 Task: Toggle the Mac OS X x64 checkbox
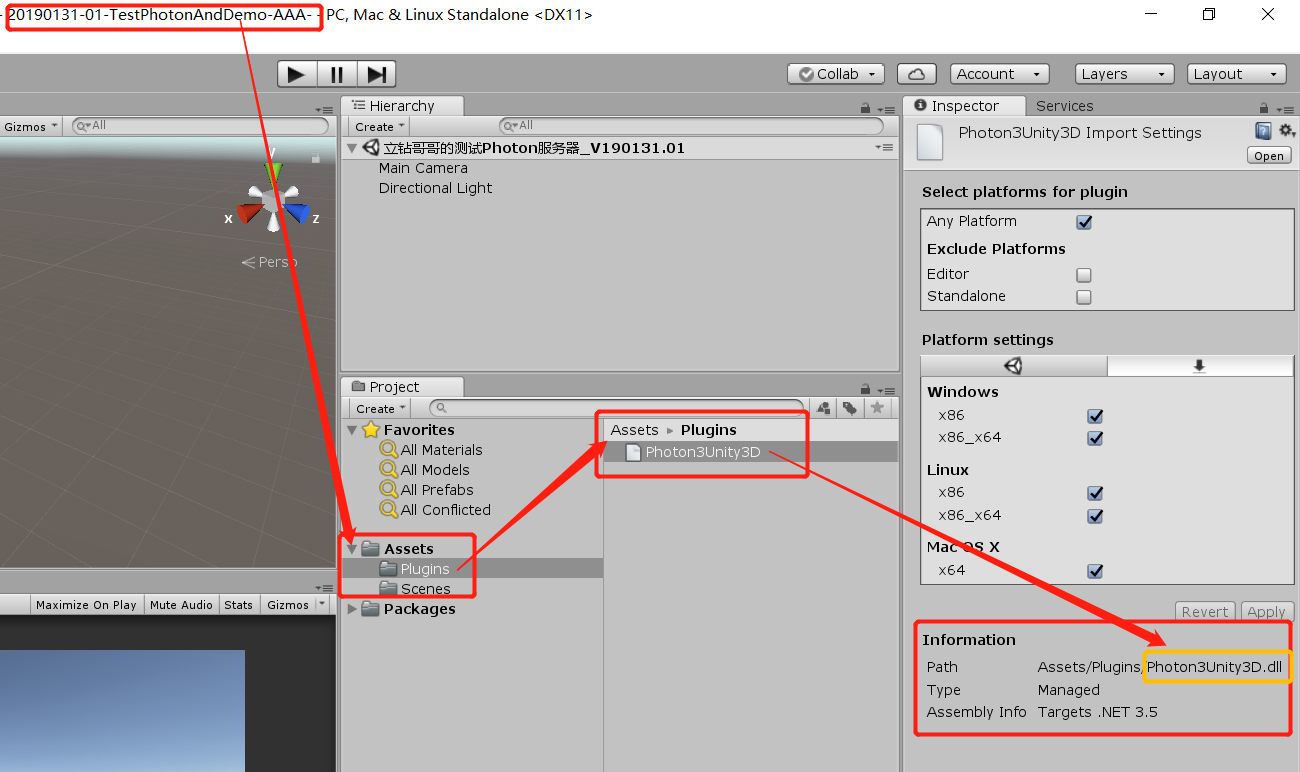click(1095, 571)
